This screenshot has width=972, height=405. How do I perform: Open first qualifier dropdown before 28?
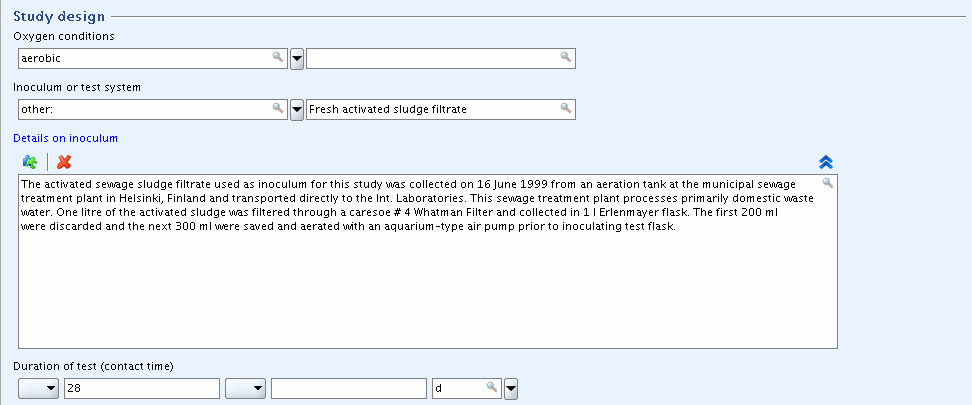point(38,389)
